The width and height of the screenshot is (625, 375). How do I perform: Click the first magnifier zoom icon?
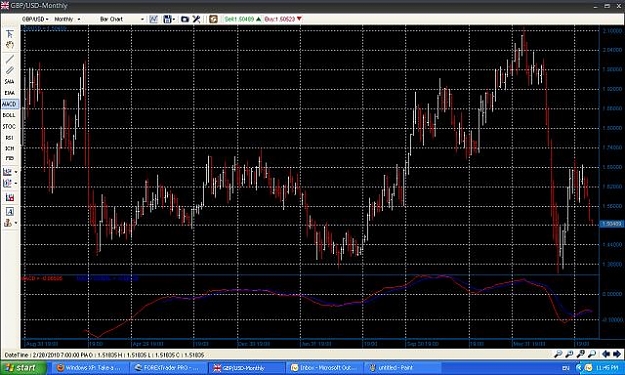tap(558, 354)
